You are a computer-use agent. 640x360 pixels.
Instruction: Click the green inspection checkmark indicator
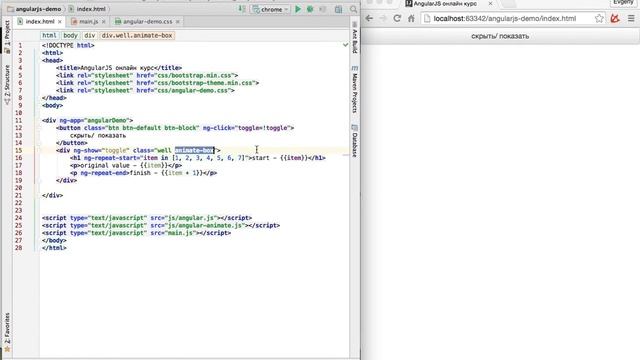(x=345, y=45)
